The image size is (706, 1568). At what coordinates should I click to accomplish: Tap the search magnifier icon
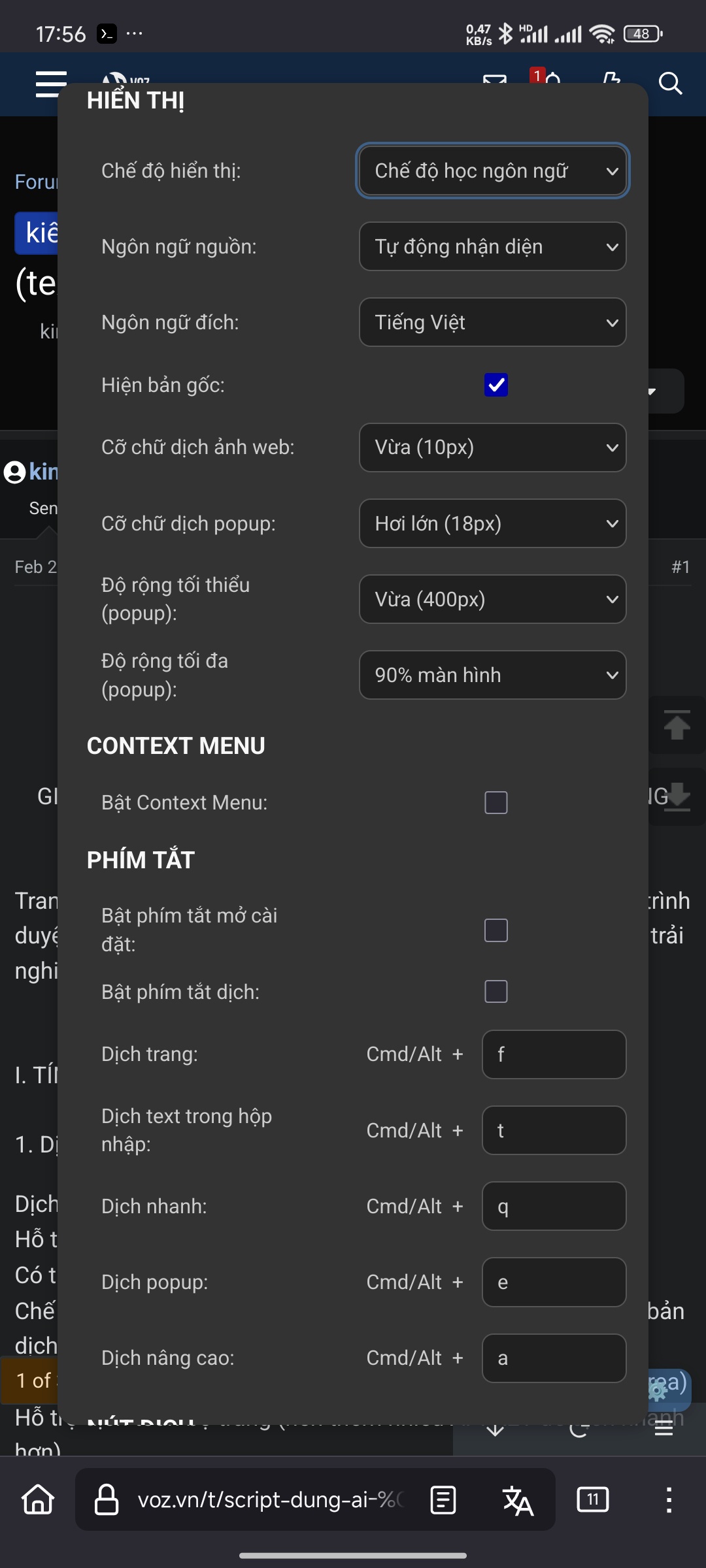tap(670, 84)
